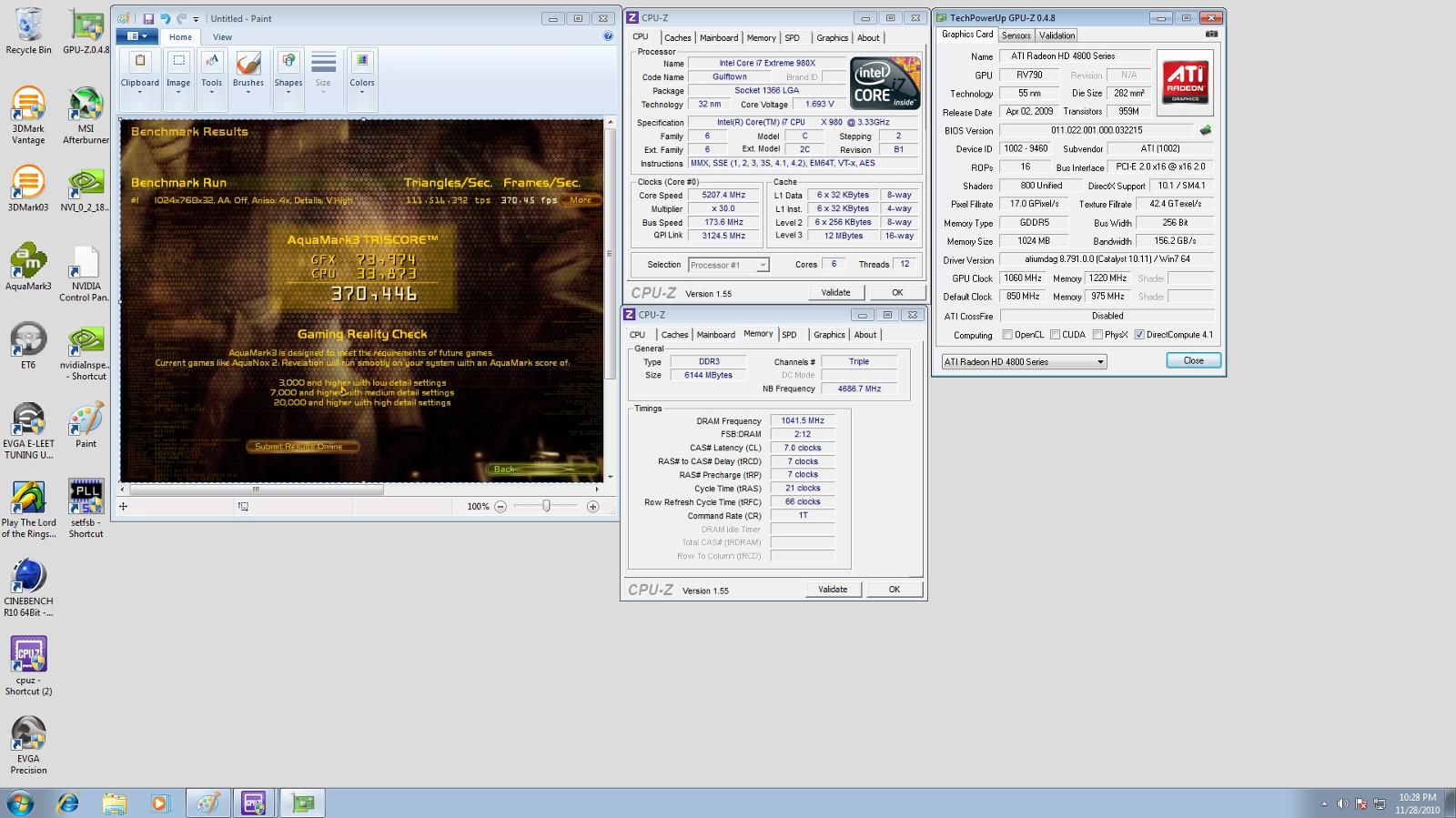Click Validate in the lower CPU-Z memory window
The height and width of the screenshot is (818, 1456).
(833, 590)
